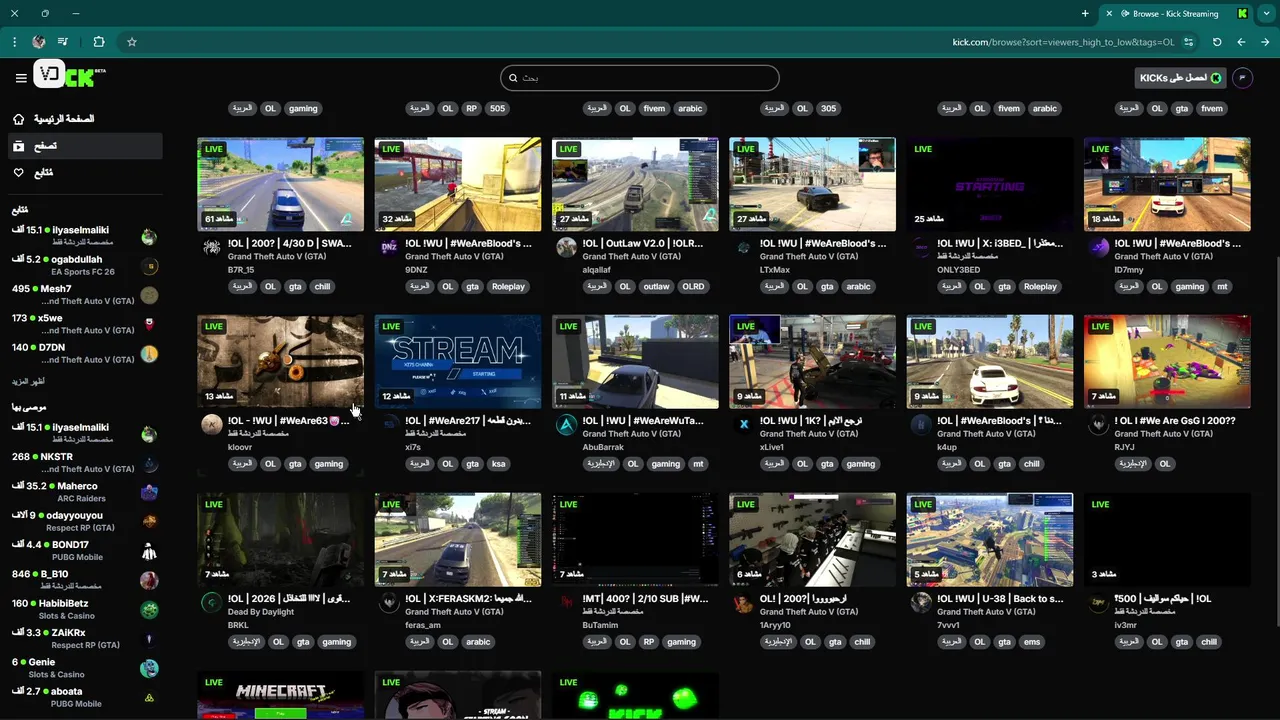The height and width of the screenshot is (720, 1280).
Task: Click the ksa tag under xl7s
Action: click(498, 464)
